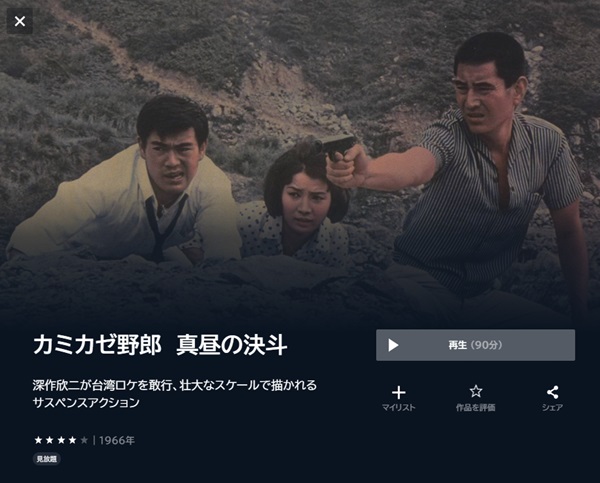The image size is (600, 483).
Task: Click the third filled rating star
Action: (61, 440)
